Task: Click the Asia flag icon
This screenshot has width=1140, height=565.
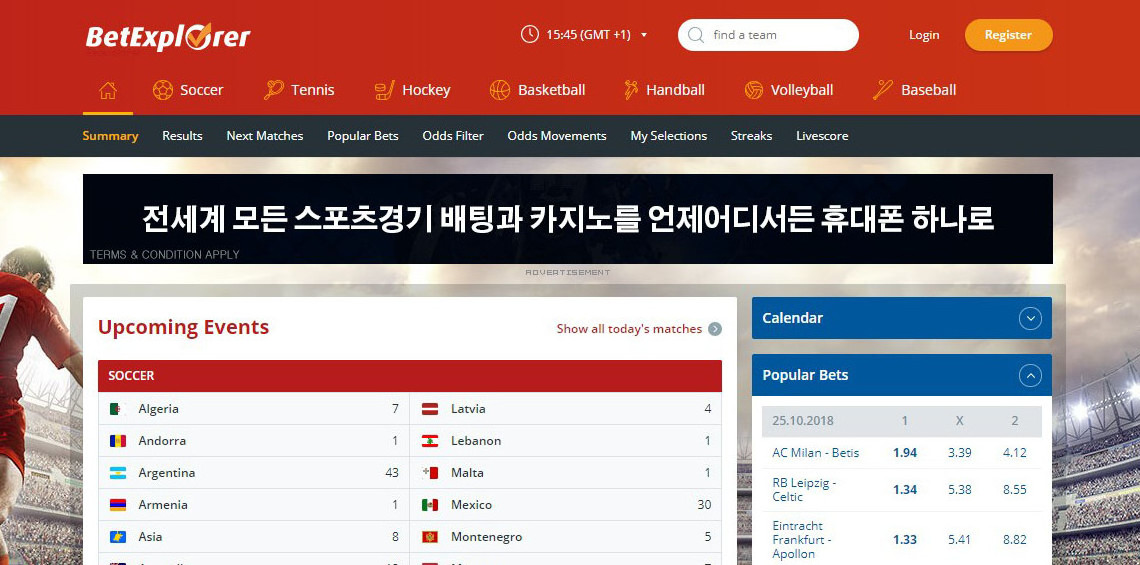Action: pos(118,537)
